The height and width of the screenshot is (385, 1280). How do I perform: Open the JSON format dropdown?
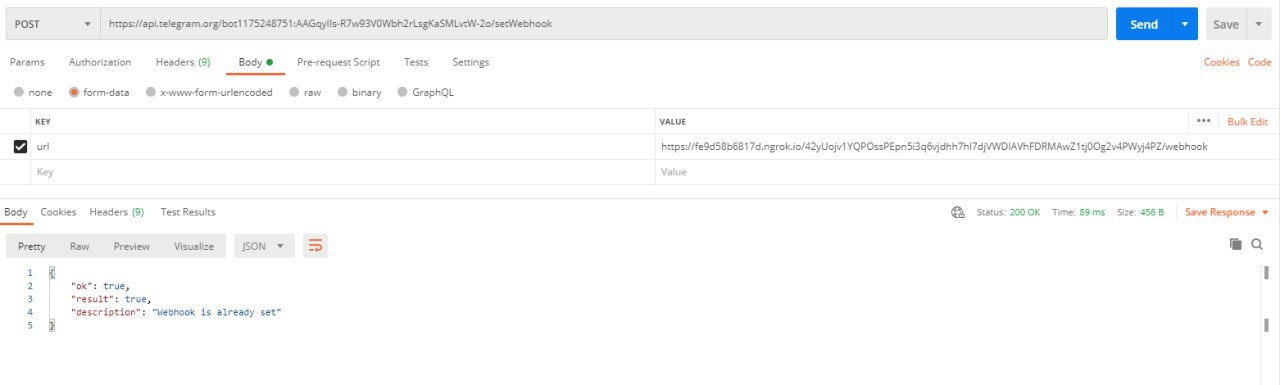264,246
